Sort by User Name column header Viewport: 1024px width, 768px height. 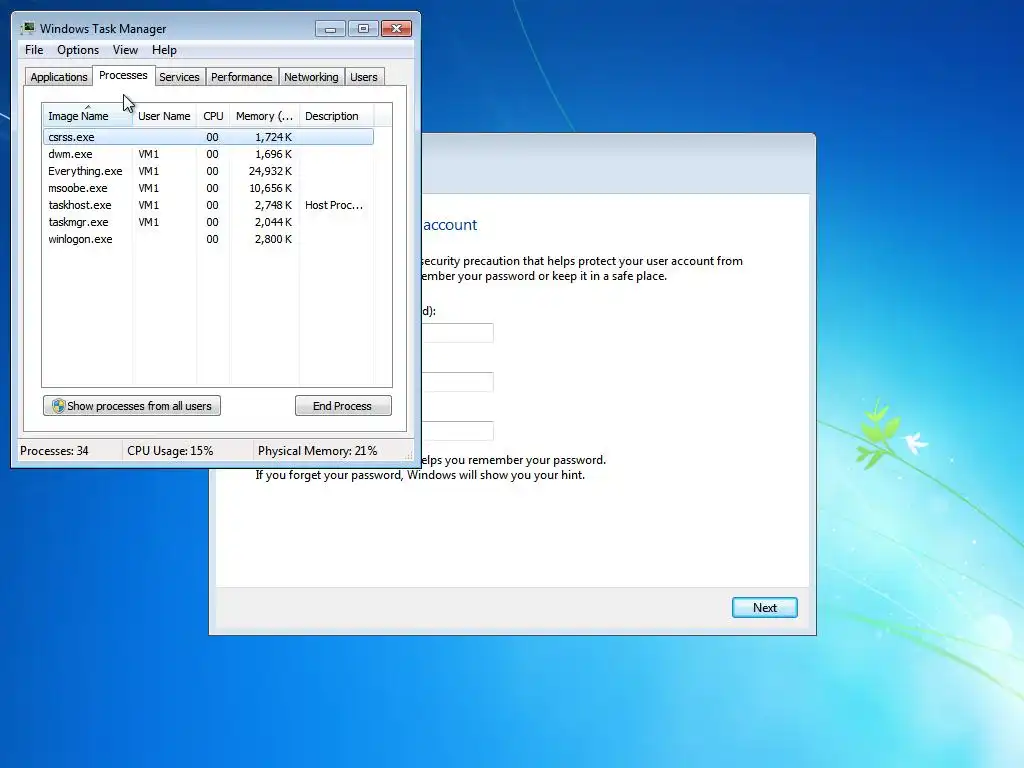(x=164, y=116)
